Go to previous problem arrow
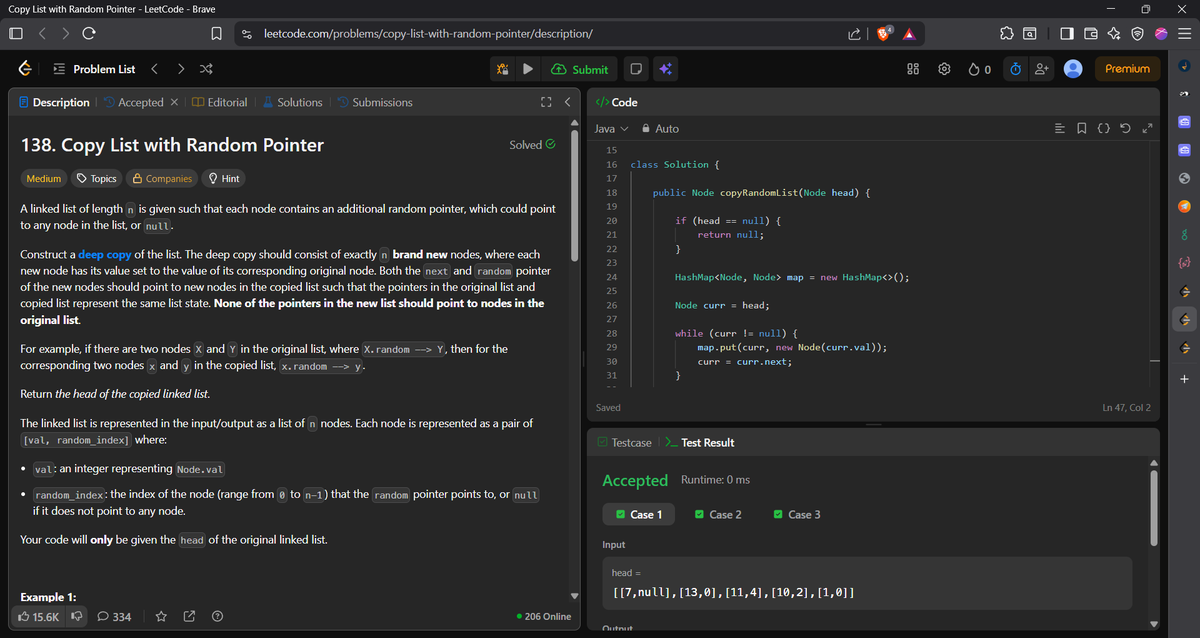The image size is (1200, 638). 155,69
